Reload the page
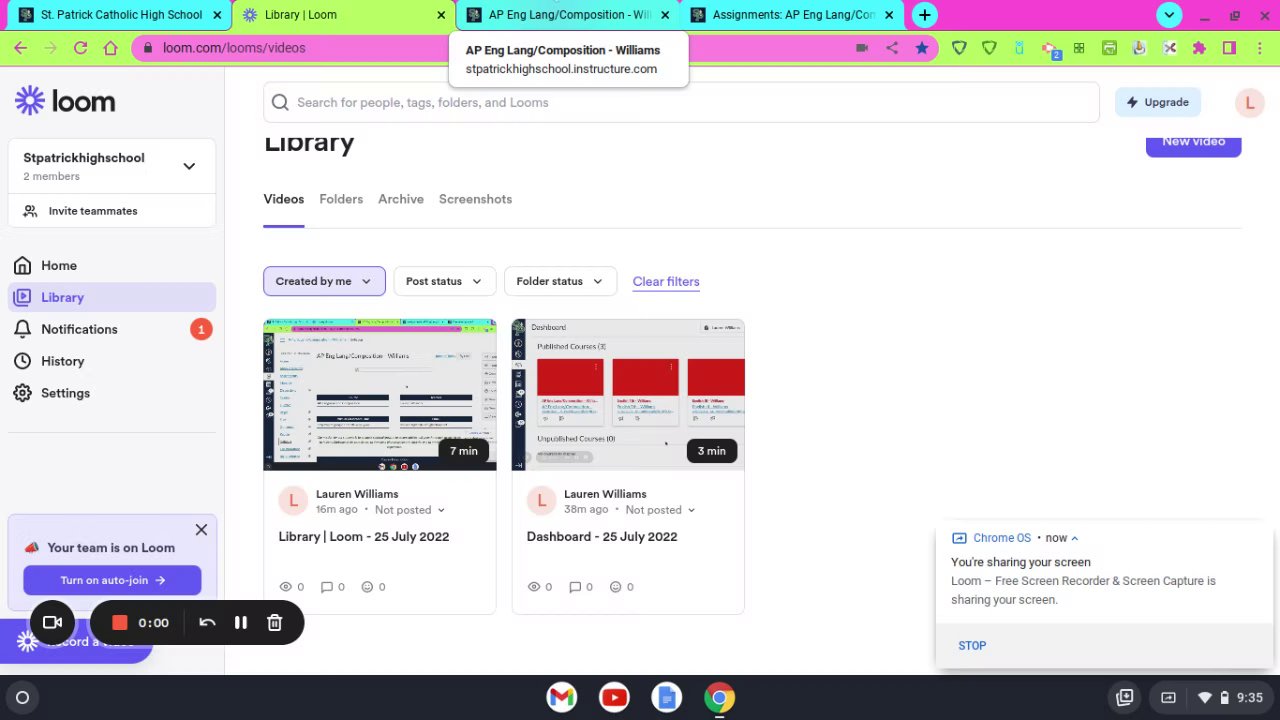Image resolution: width=1280 pixels, height=720 pixels. click(81, 48)
